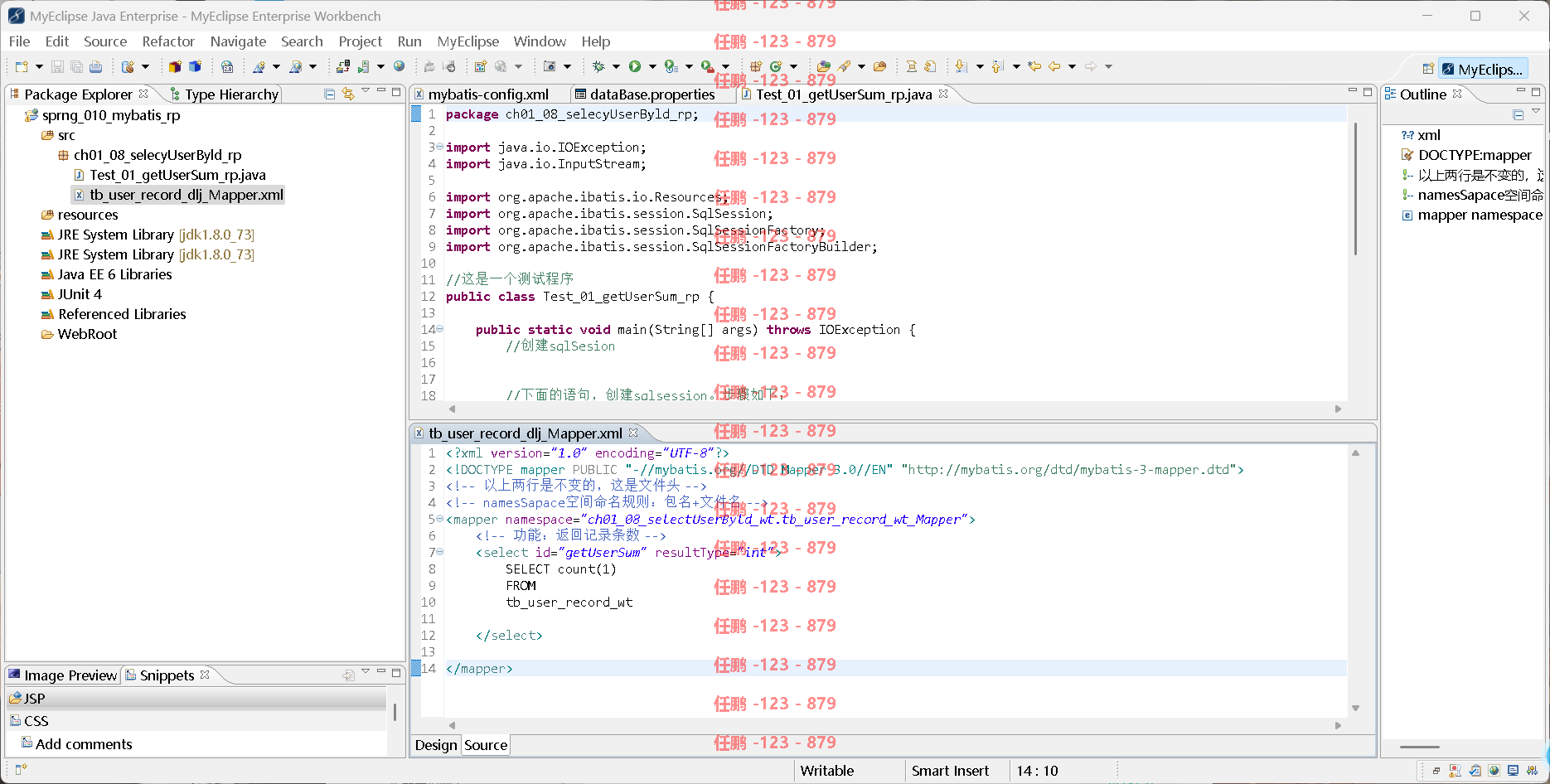
Task: Click the Next Annotation arrow icon
Action: pos(961,66)
